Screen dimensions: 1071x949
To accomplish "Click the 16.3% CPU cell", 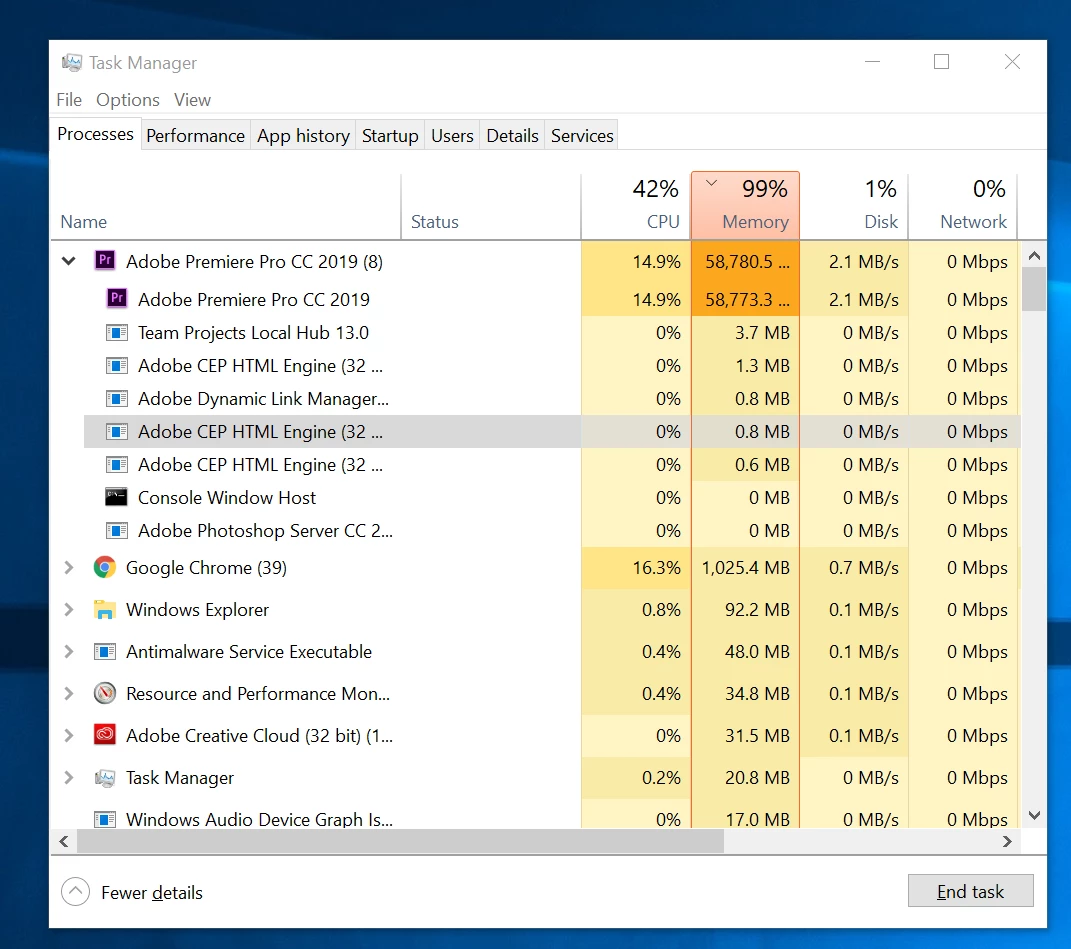I will click(636, 567).
